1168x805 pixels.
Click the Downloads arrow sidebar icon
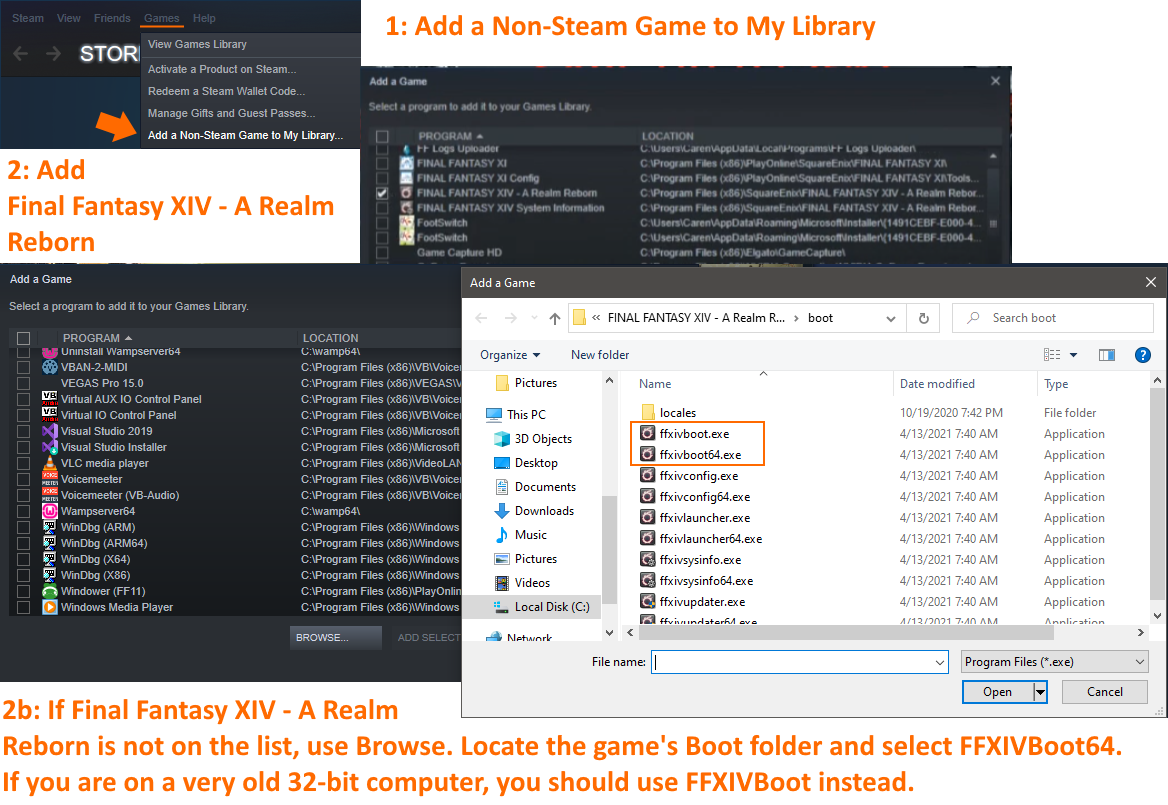coord(502,511)
